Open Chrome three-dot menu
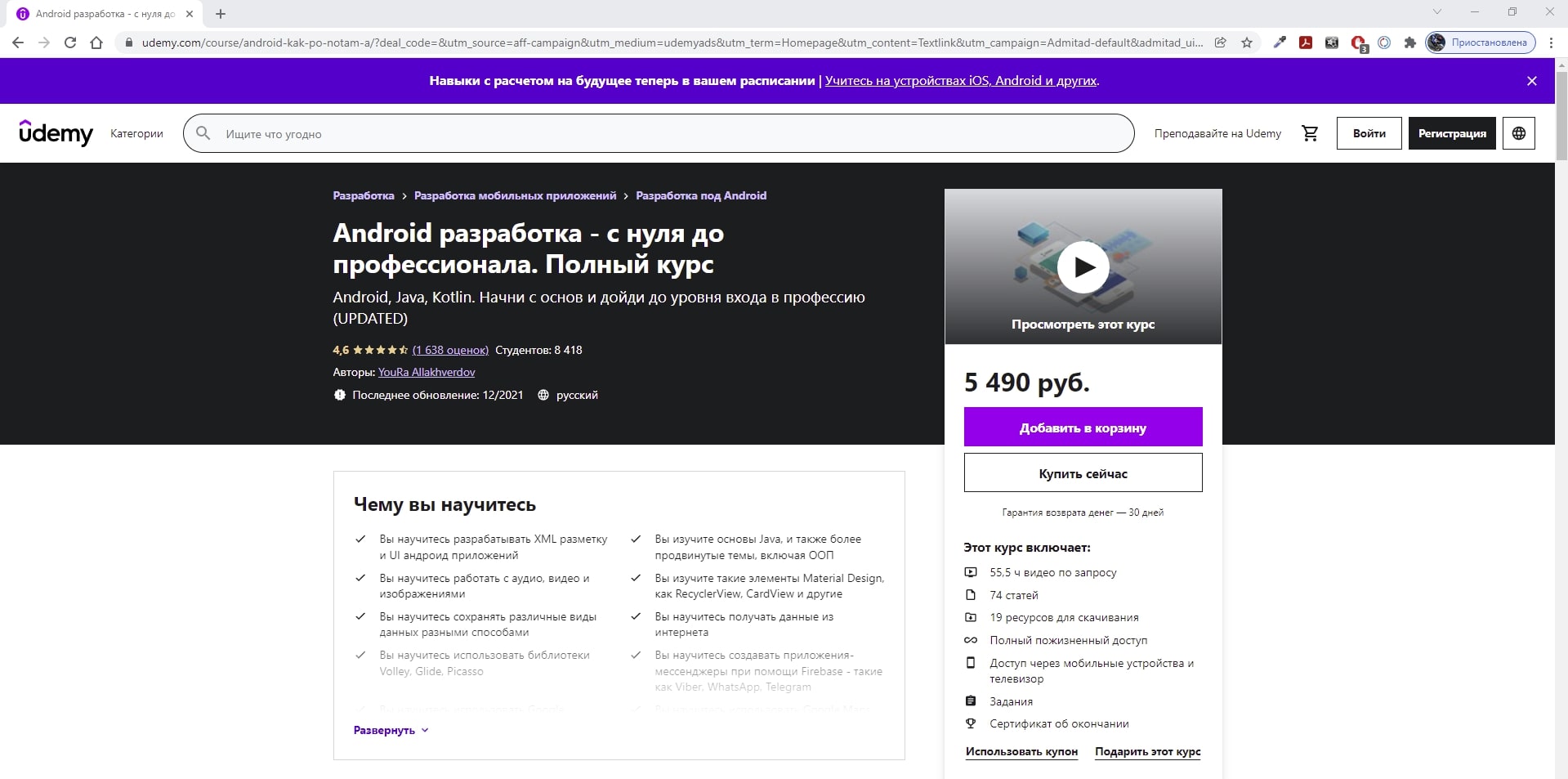 click(1551, 43)
